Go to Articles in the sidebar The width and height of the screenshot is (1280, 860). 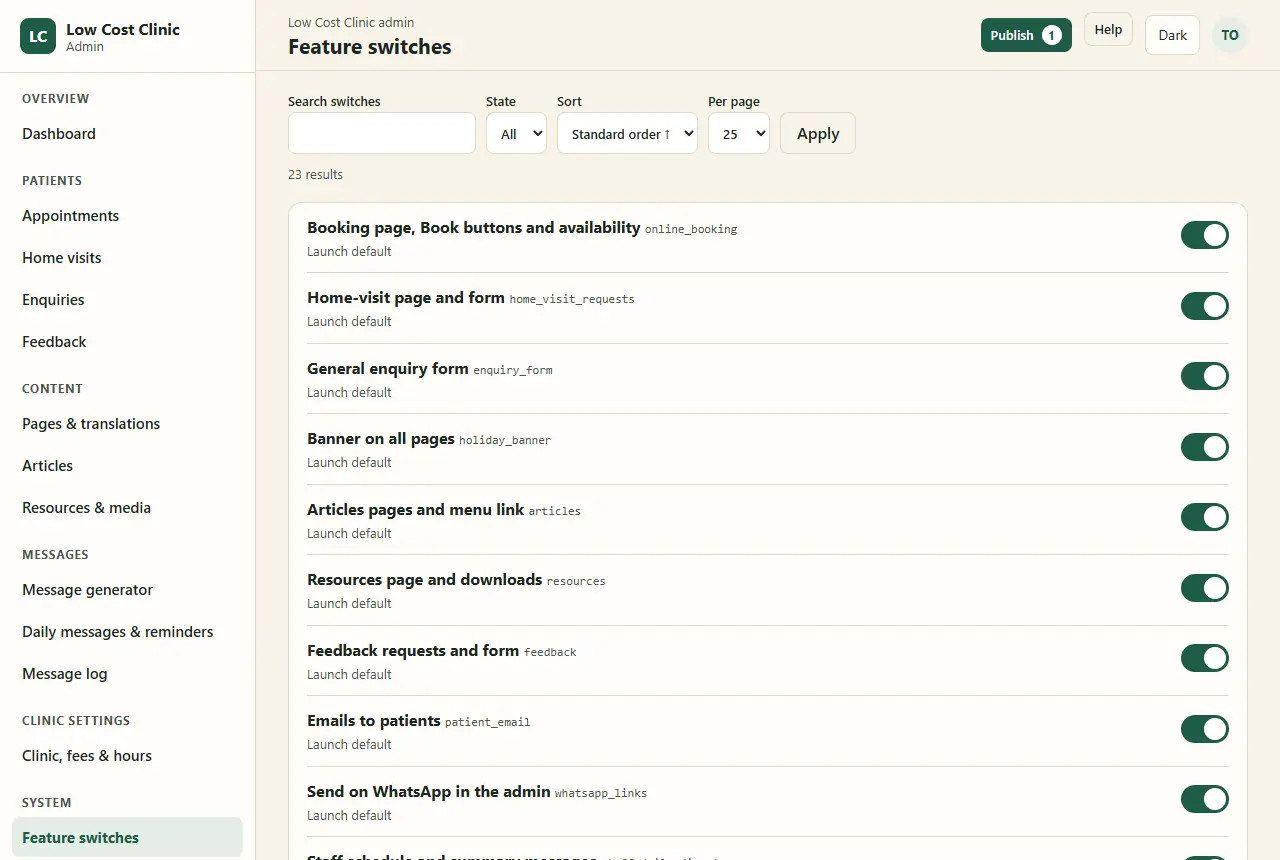(127, 466)
